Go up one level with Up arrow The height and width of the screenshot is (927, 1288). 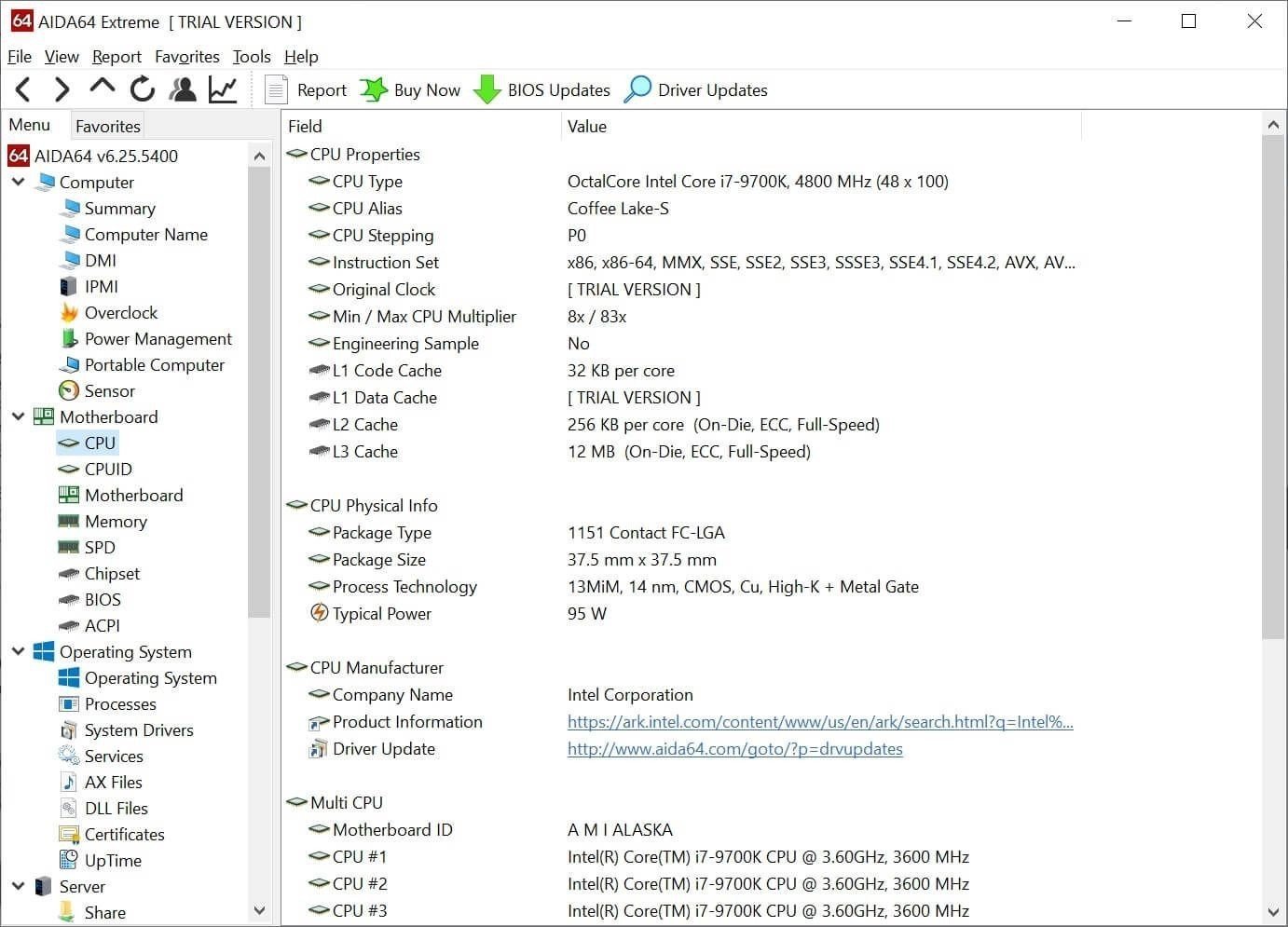[102, 88]
